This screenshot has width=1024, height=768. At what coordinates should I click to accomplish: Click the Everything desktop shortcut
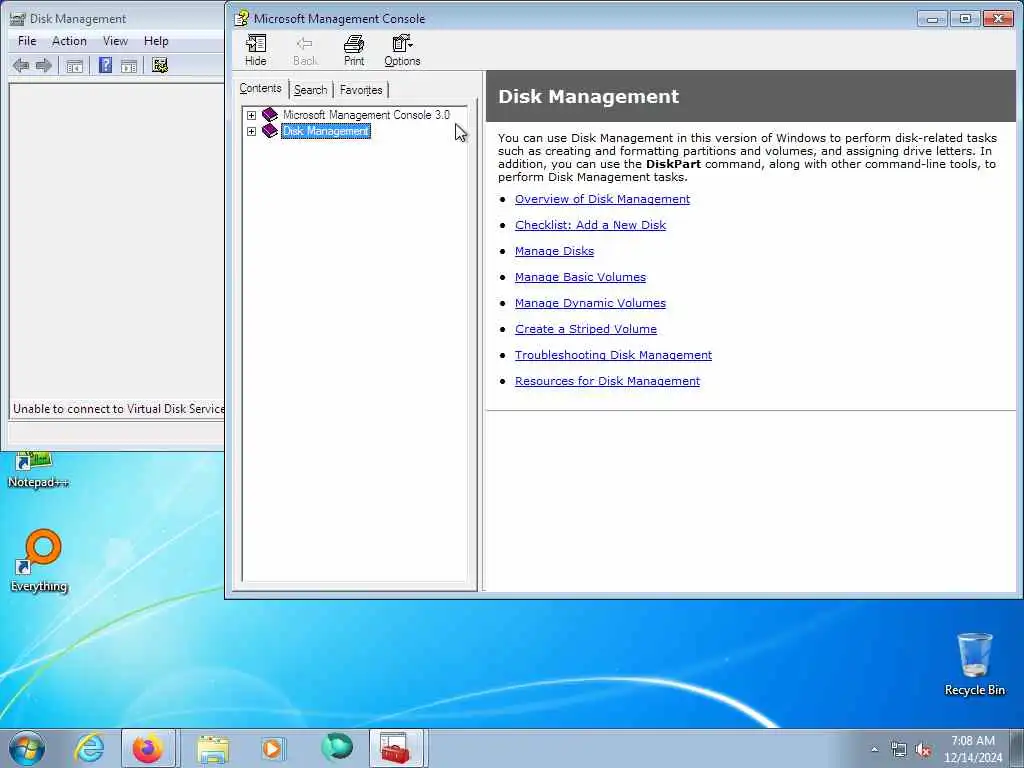coord(39,561)
